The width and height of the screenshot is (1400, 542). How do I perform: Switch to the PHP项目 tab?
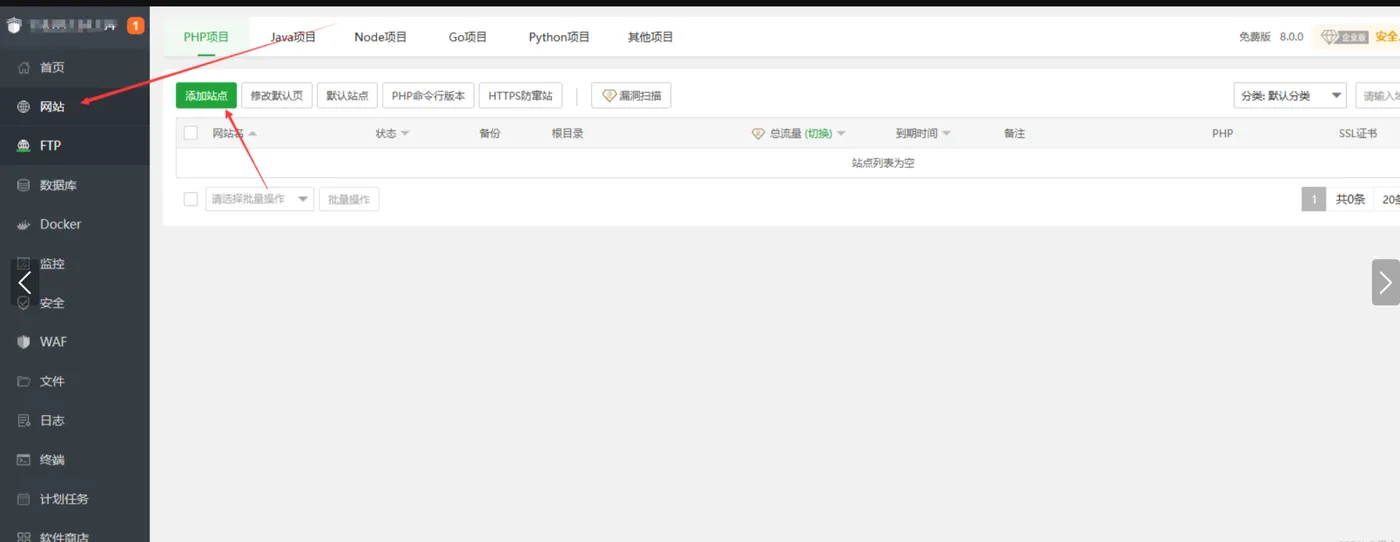[206, 37]
